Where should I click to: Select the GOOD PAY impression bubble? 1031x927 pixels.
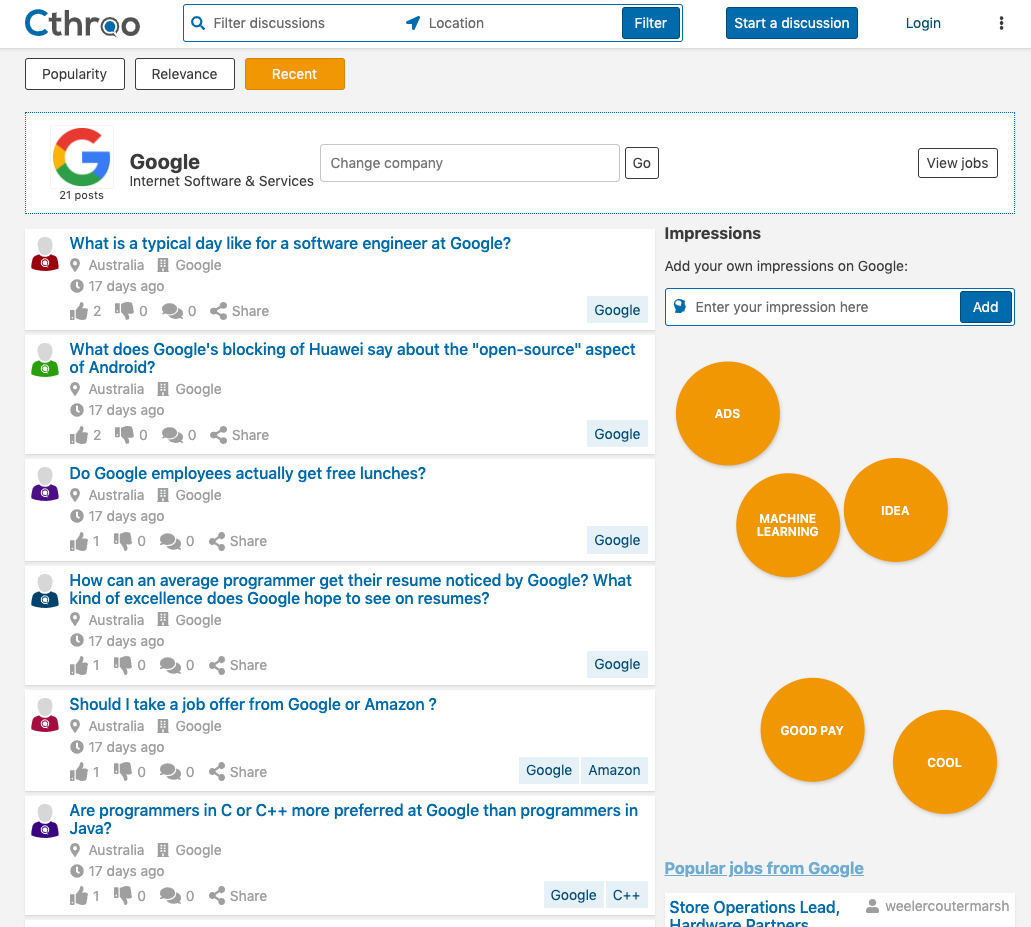[x=812, y=730]
